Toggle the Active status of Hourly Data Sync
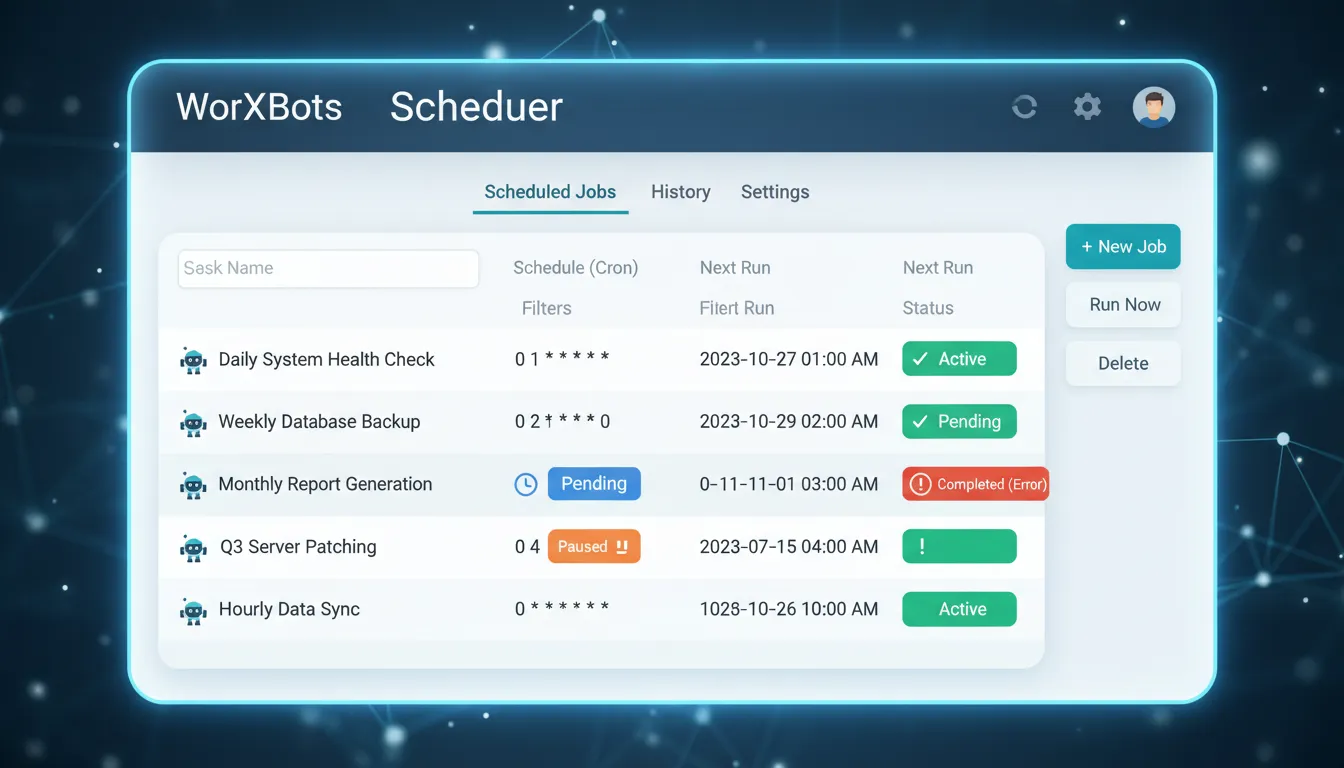This screenshot has width=1344, height=768. [959, 609]
